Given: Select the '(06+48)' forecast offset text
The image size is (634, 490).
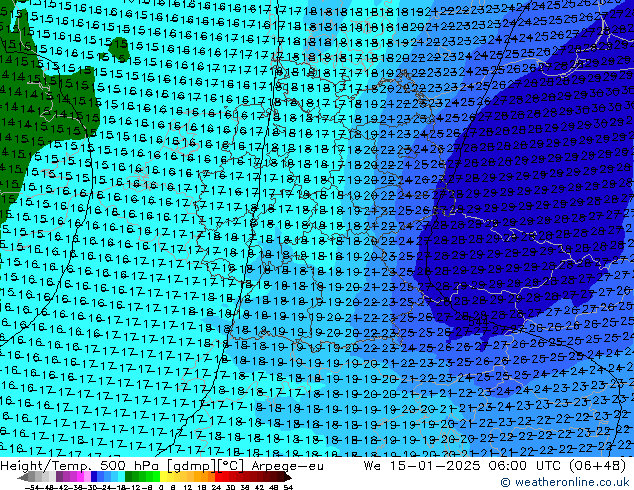Looking at the screenshot, I should (598, 466).
